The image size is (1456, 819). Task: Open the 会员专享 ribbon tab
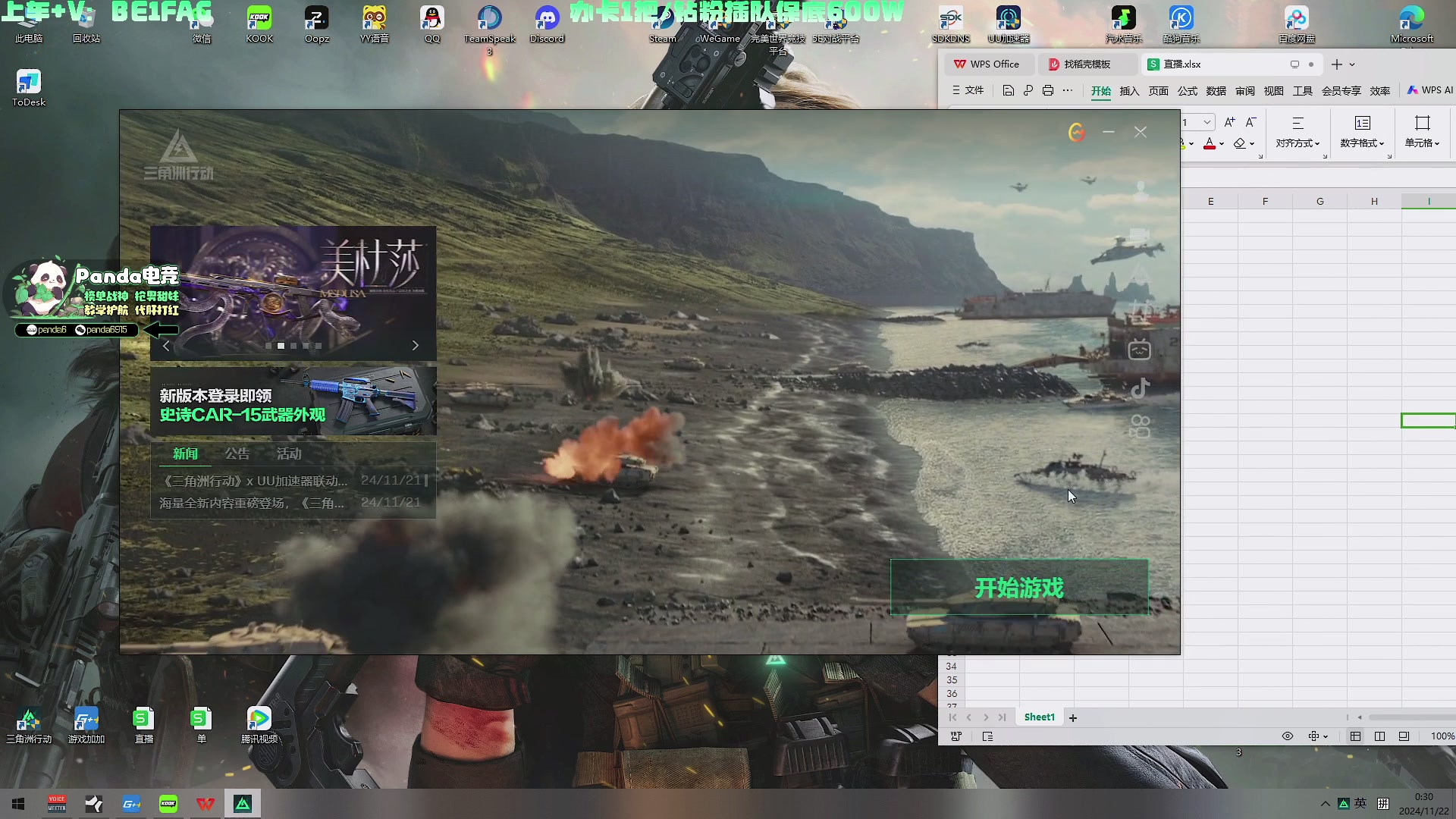[1341, 91]
